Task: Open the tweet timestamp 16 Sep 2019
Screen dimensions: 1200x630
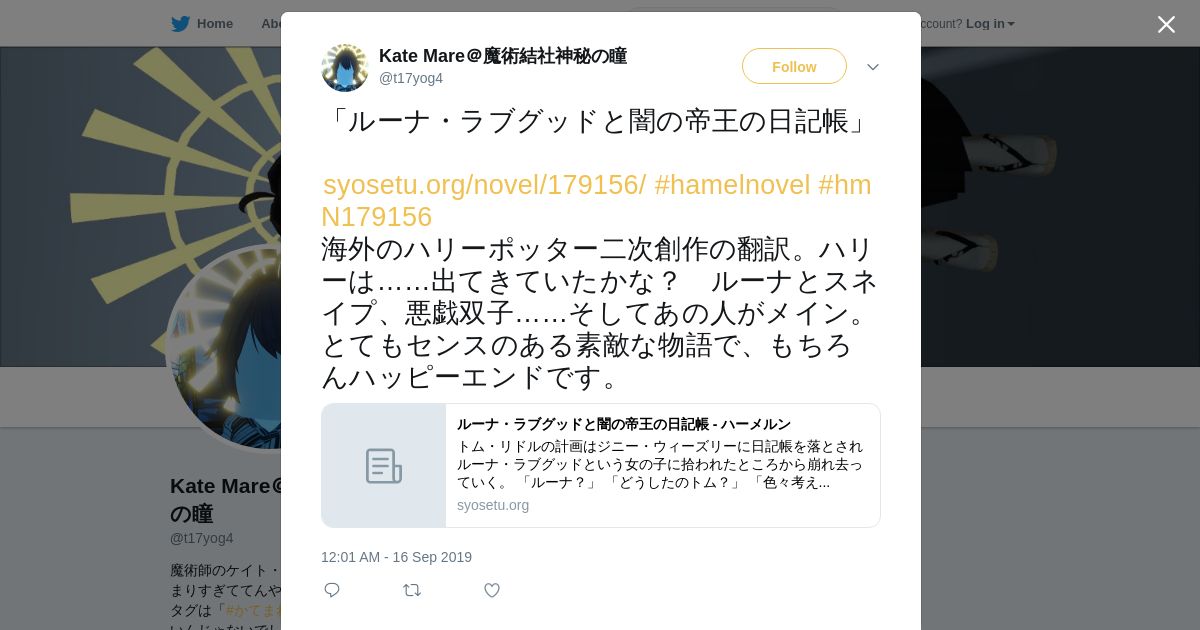Action: [x=396, y=557]
